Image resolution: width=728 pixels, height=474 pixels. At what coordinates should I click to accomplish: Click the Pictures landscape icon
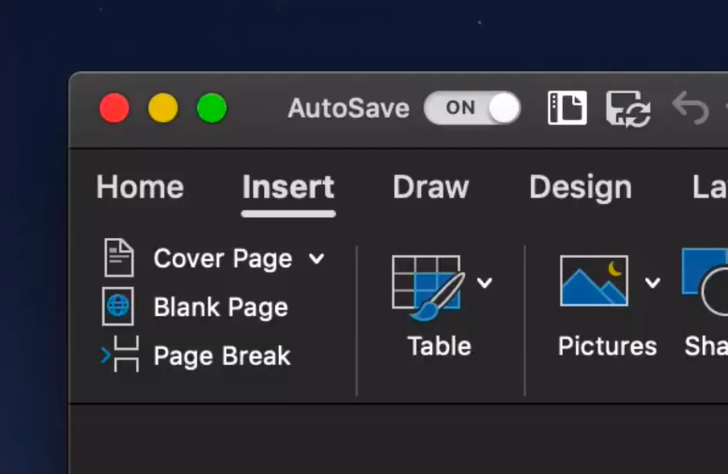[594, 281]
